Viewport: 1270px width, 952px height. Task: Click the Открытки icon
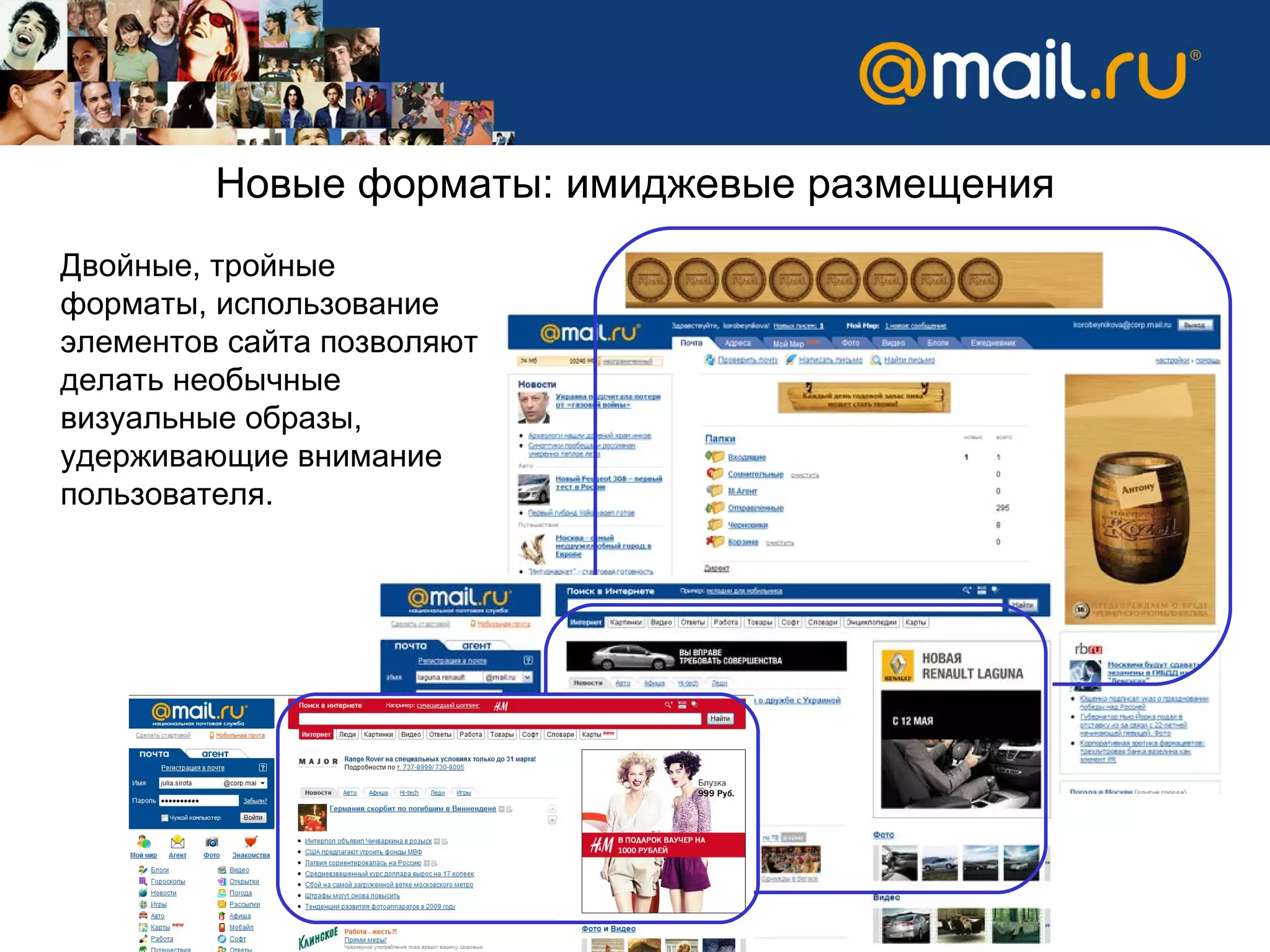click(x=222, y=881)
